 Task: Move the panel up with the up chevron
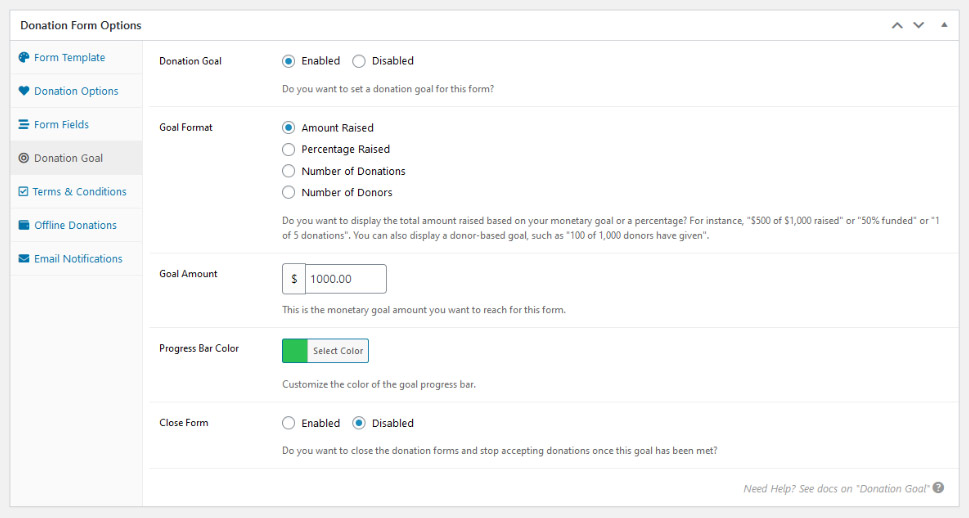pyautogui.click(x=897, y=25)
